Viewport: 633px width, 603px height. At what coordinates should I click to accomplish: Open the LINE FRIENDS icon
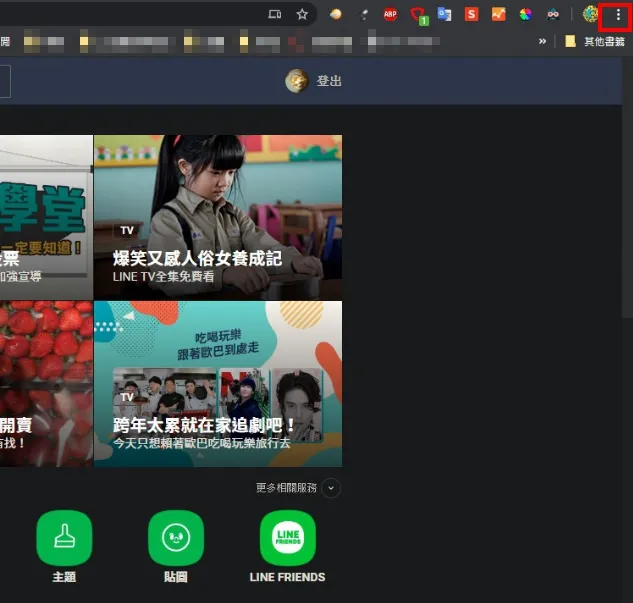(287, 538)
